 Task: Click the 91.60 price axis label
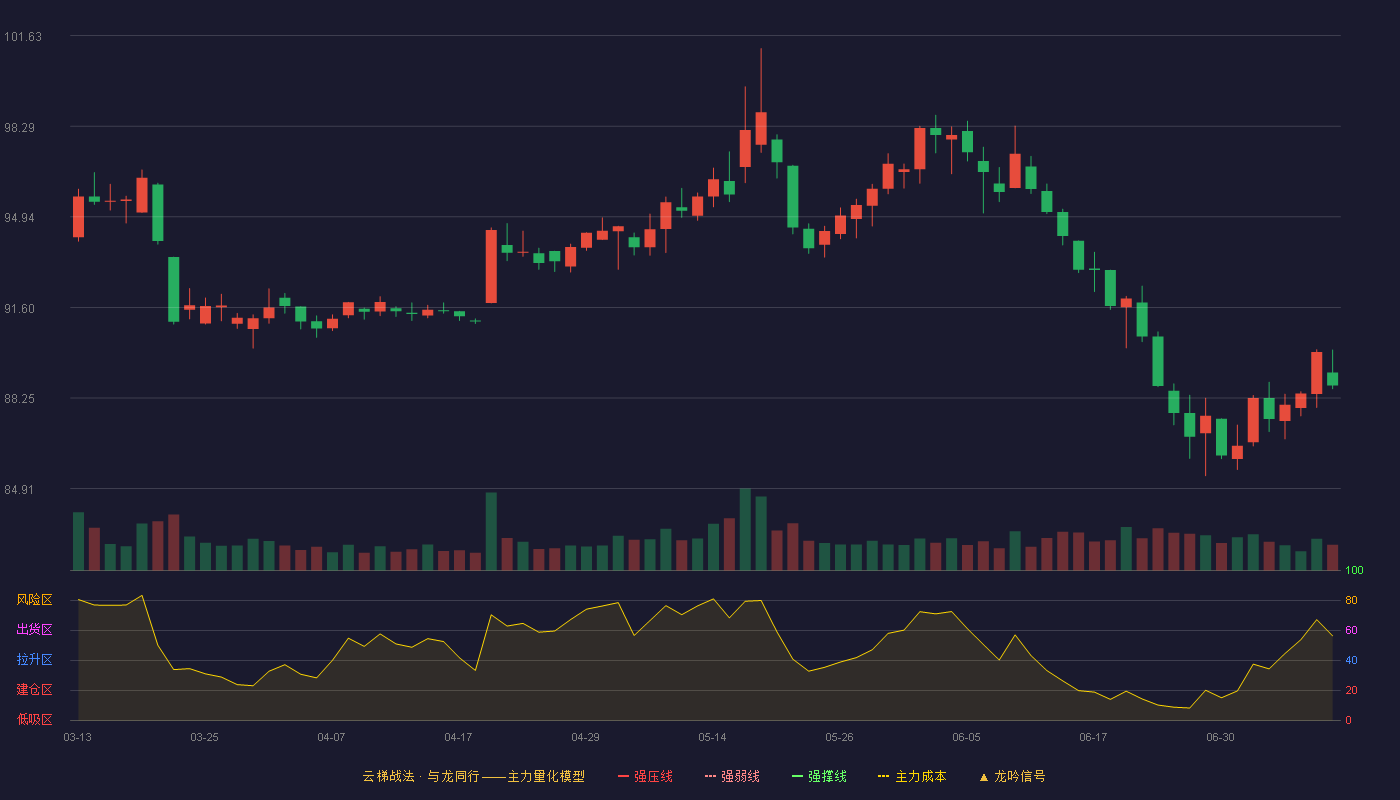tap(20, 309)
